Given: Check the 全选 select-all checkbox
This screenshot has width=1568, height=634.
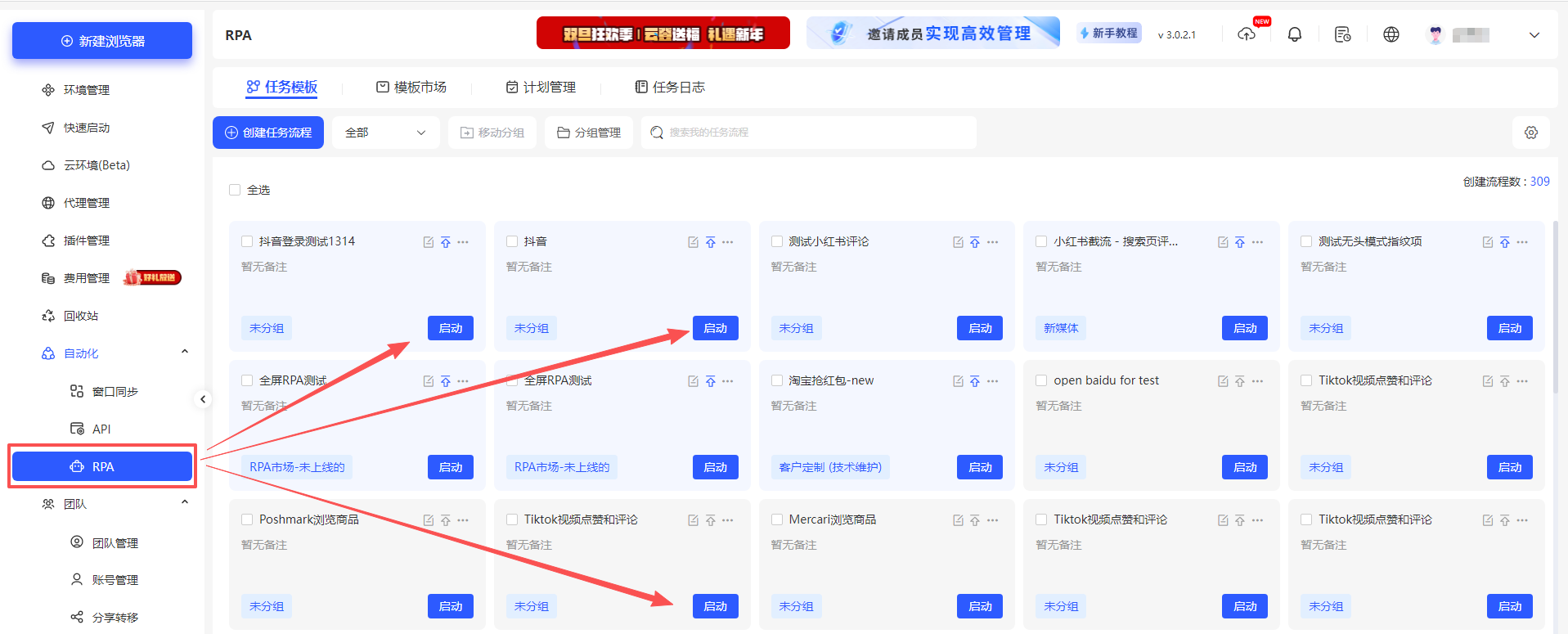Looking at the screenshot, I should coord(235,190).
